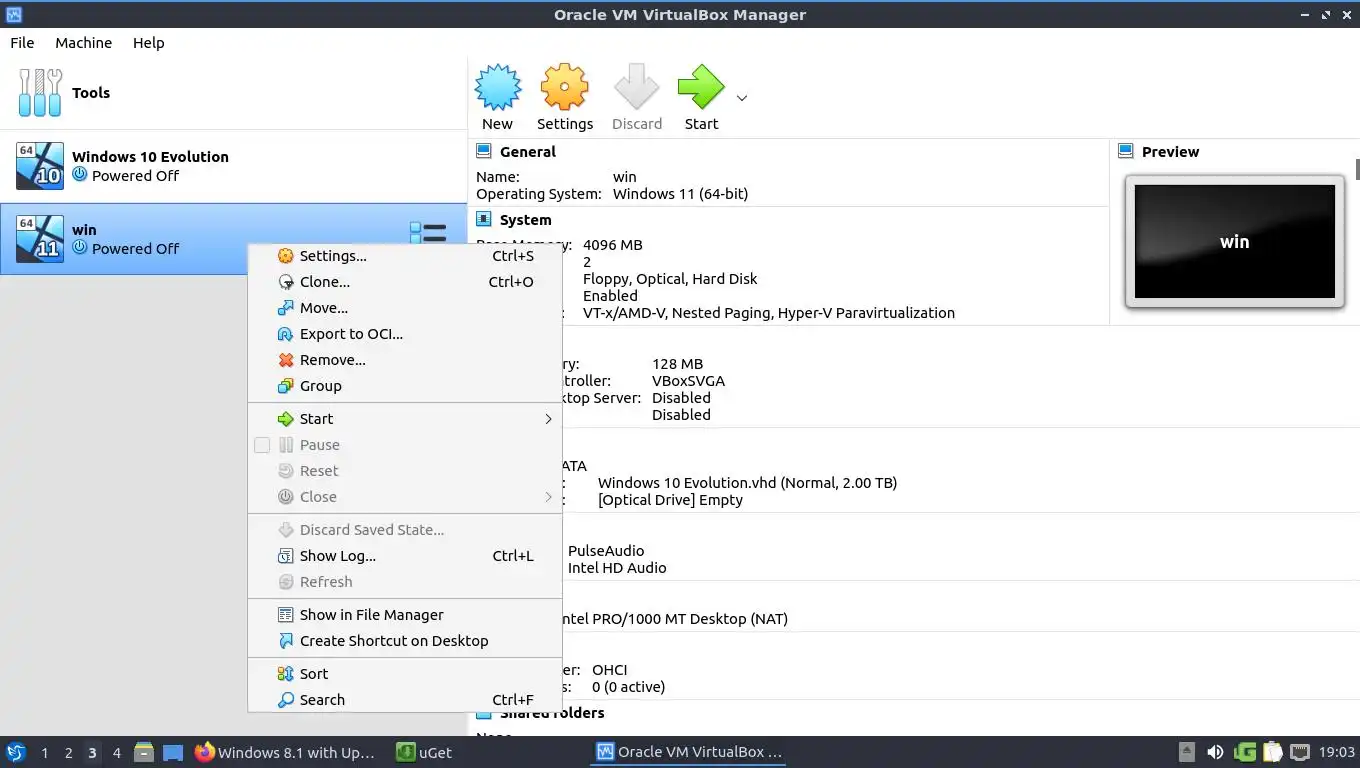The height and width of the screenshot is (768, 1360).
Task: Click the Windows 10 Evolution.vhd storage entry
Action: click(747, 483)
